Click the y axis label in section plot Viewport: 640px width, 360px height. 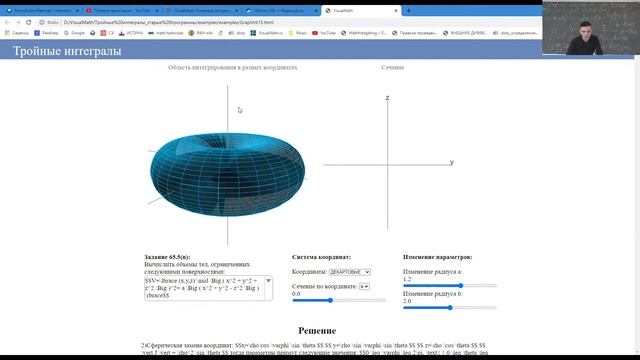(451, 162)
